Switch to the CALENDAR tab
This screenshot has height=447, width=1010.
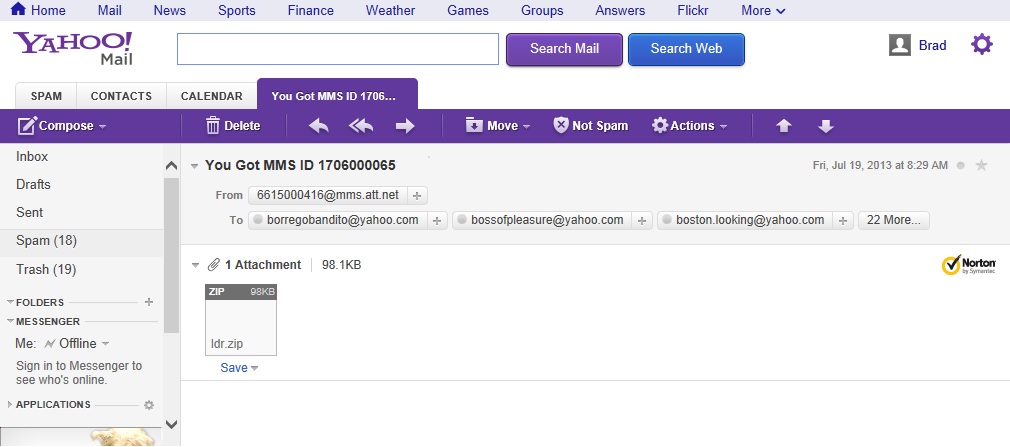point(211,96)
